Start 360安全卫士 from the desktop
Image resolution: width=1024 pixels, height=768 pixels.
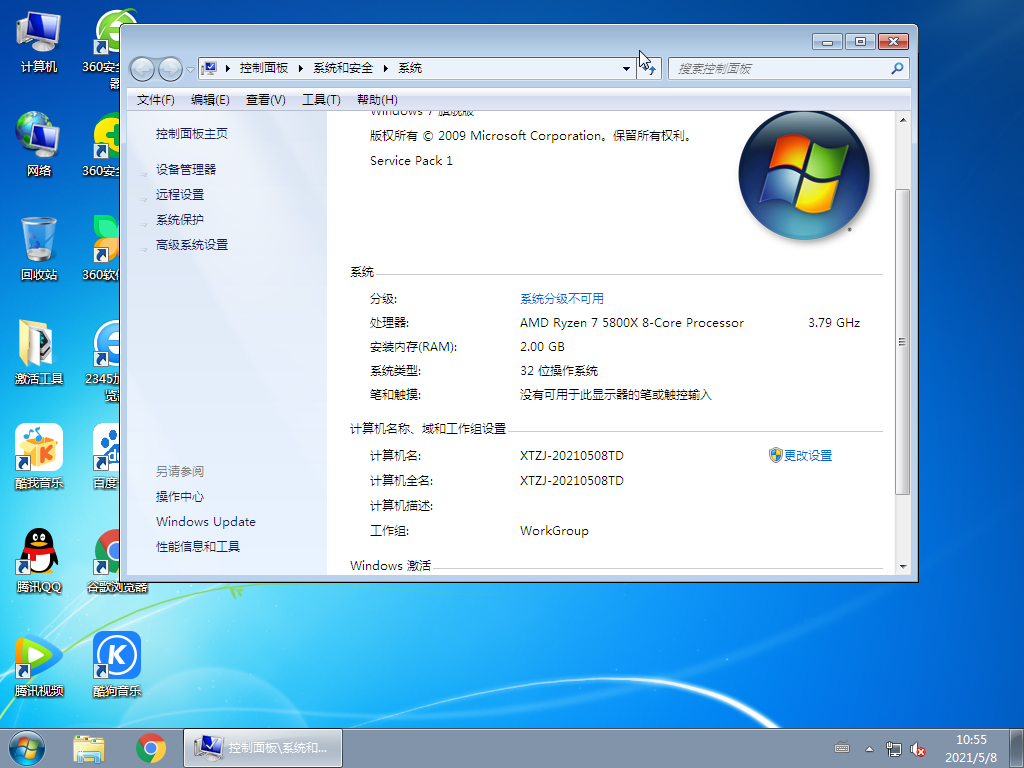pyautogui.click(x=115, y=143)
